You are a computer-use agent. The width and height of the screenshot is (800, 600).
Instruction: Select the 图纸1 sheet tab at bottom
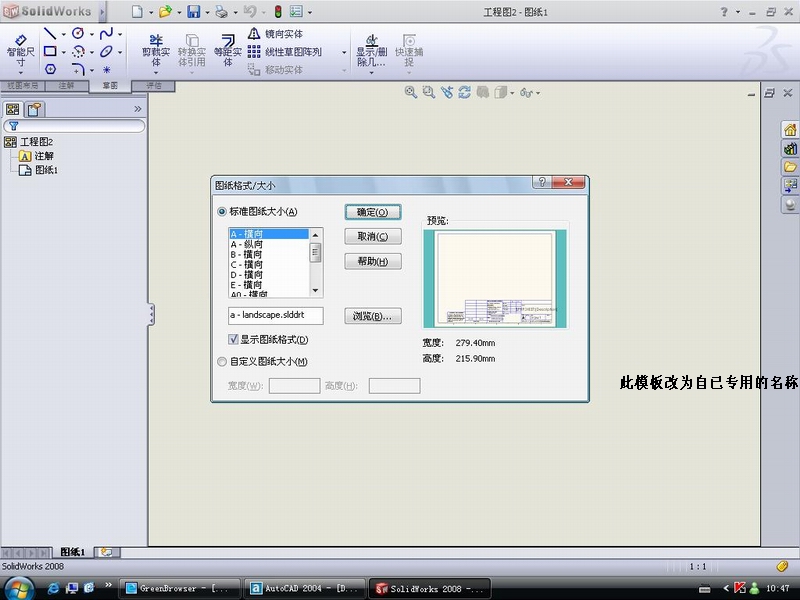(72, 552)
